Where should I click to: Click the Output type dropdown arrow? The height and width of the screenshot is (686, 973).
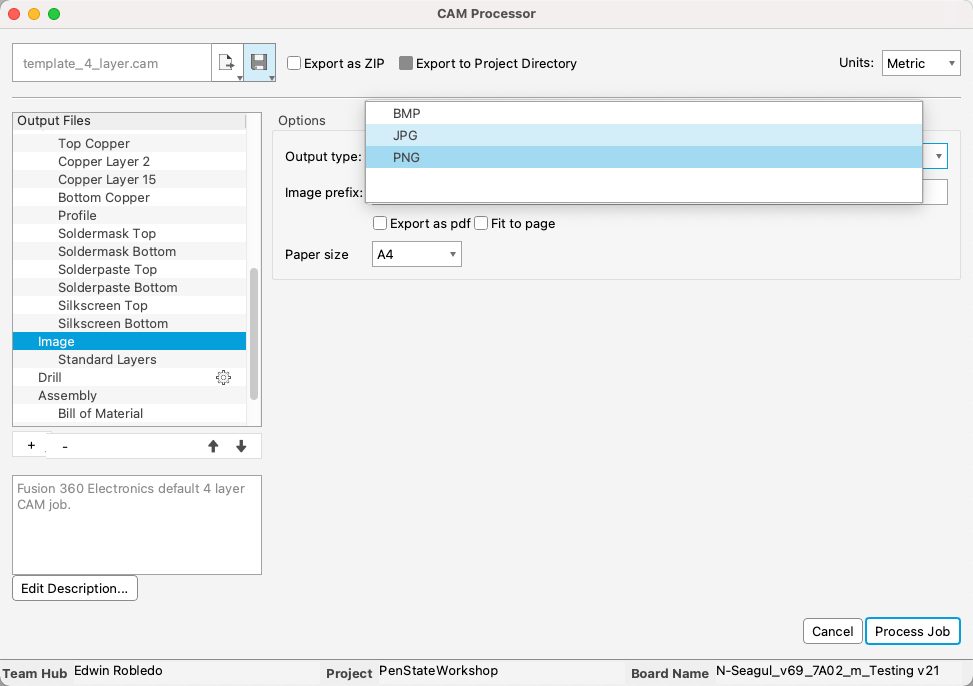(938, 156)
